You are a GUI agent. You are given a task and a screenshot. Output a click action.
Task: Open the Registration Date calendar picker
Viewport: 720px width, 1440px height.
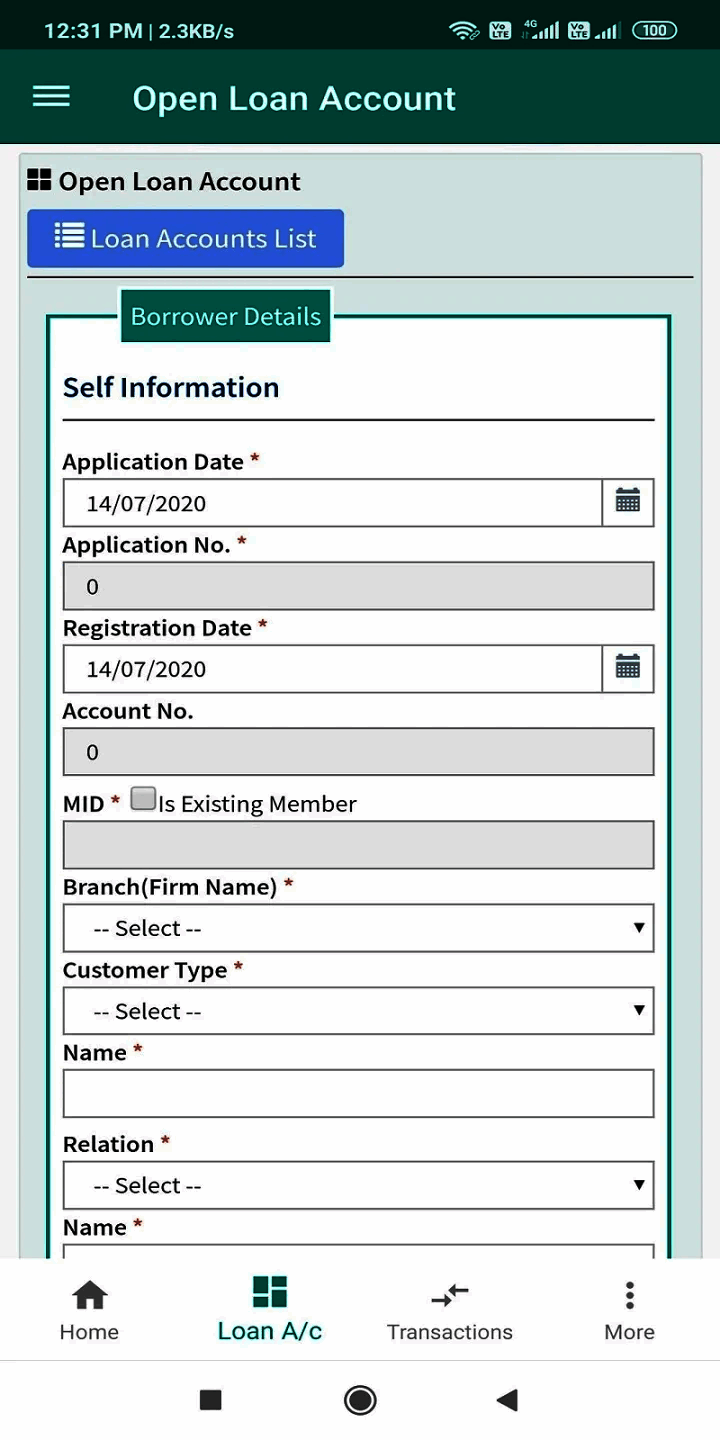click(627, 668)
